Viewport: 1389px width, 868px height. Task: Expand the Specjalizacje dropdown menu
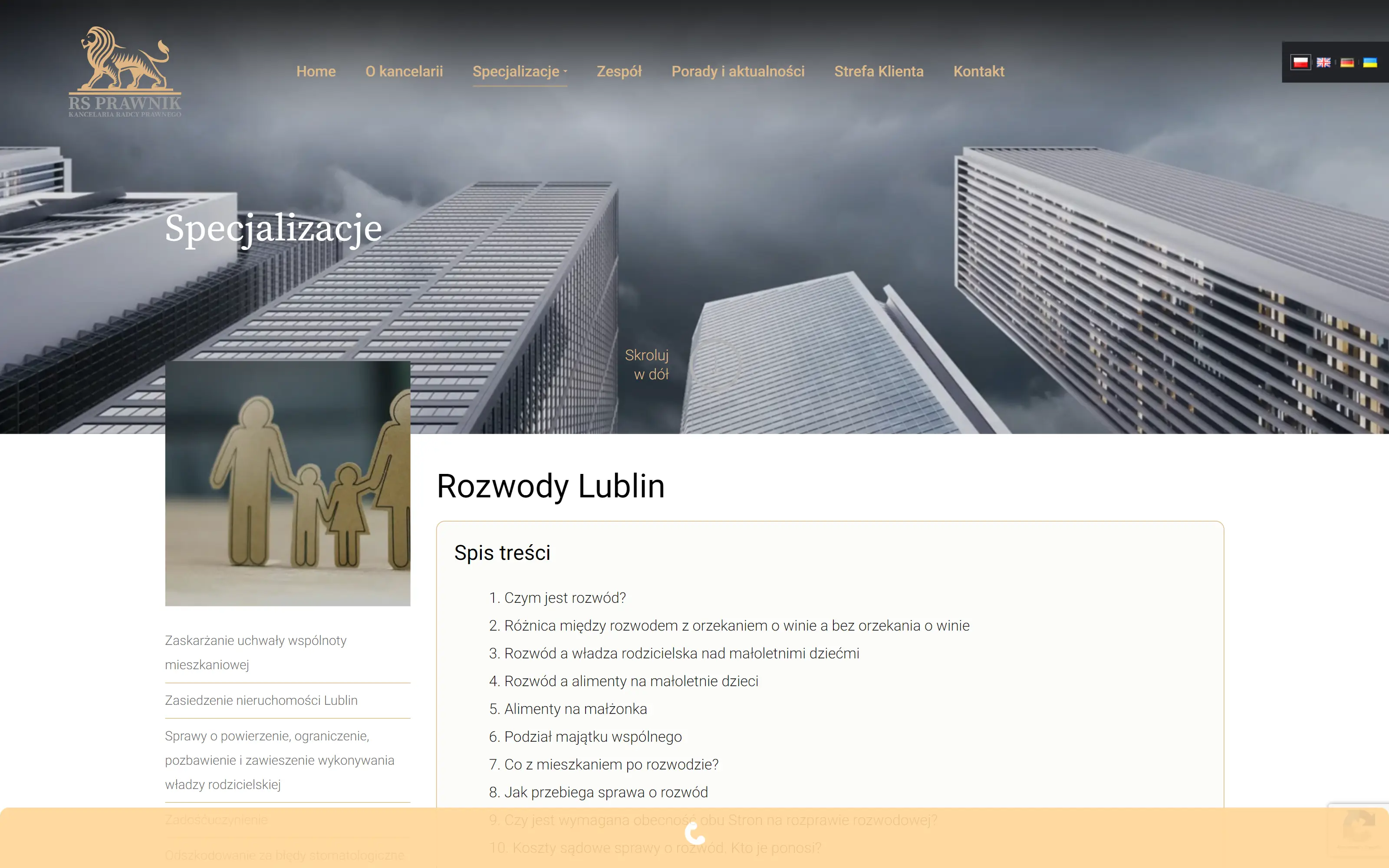520,71
